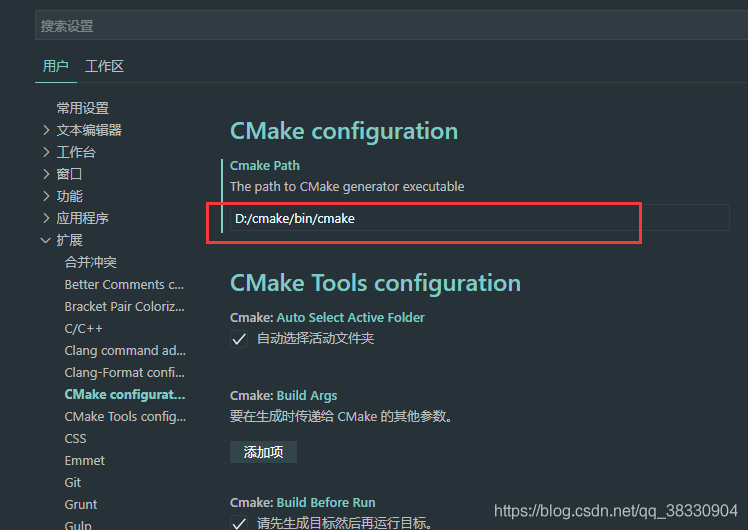
Task: Open the Git settings entry
Action: coord(73,482)
